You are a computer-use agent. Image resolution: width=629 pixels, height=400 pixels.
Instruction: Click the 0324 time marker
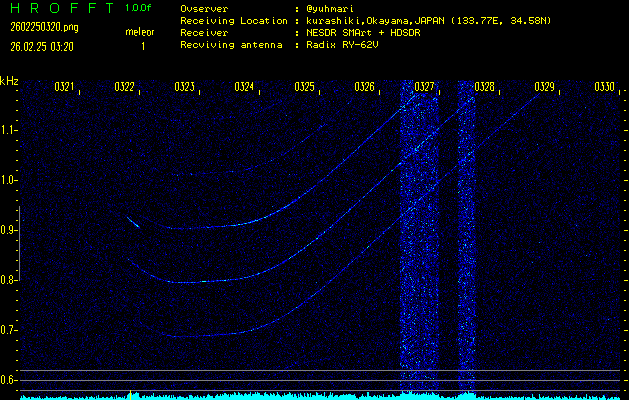244,87
